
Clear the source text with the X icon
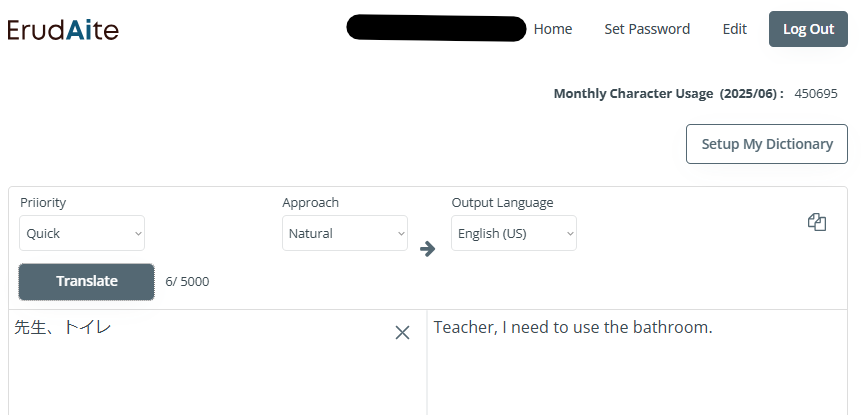(402, 333)
